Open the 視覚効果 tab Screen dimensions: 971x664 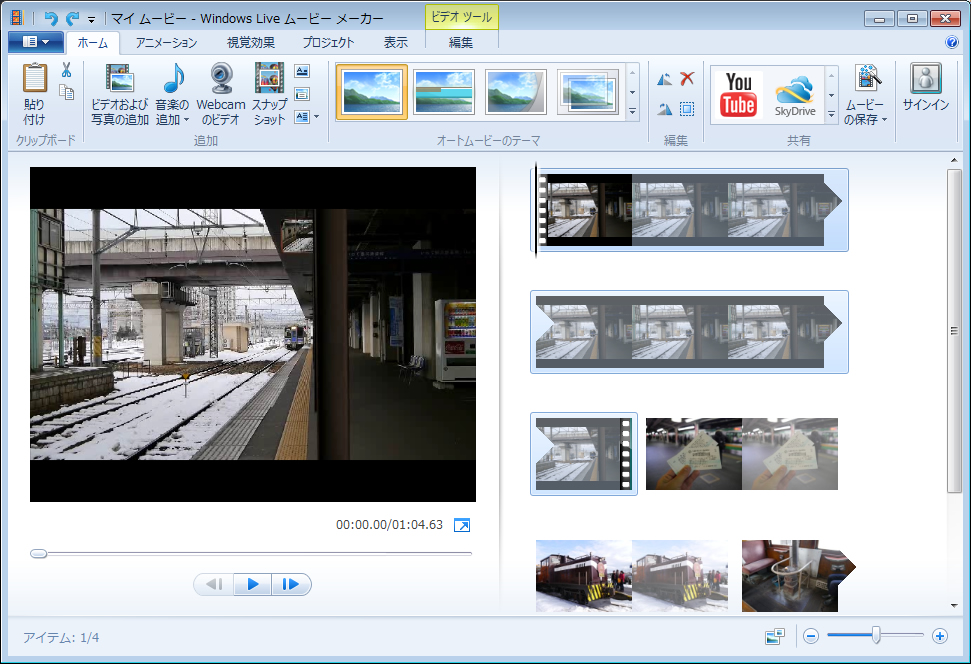[251, 42]
